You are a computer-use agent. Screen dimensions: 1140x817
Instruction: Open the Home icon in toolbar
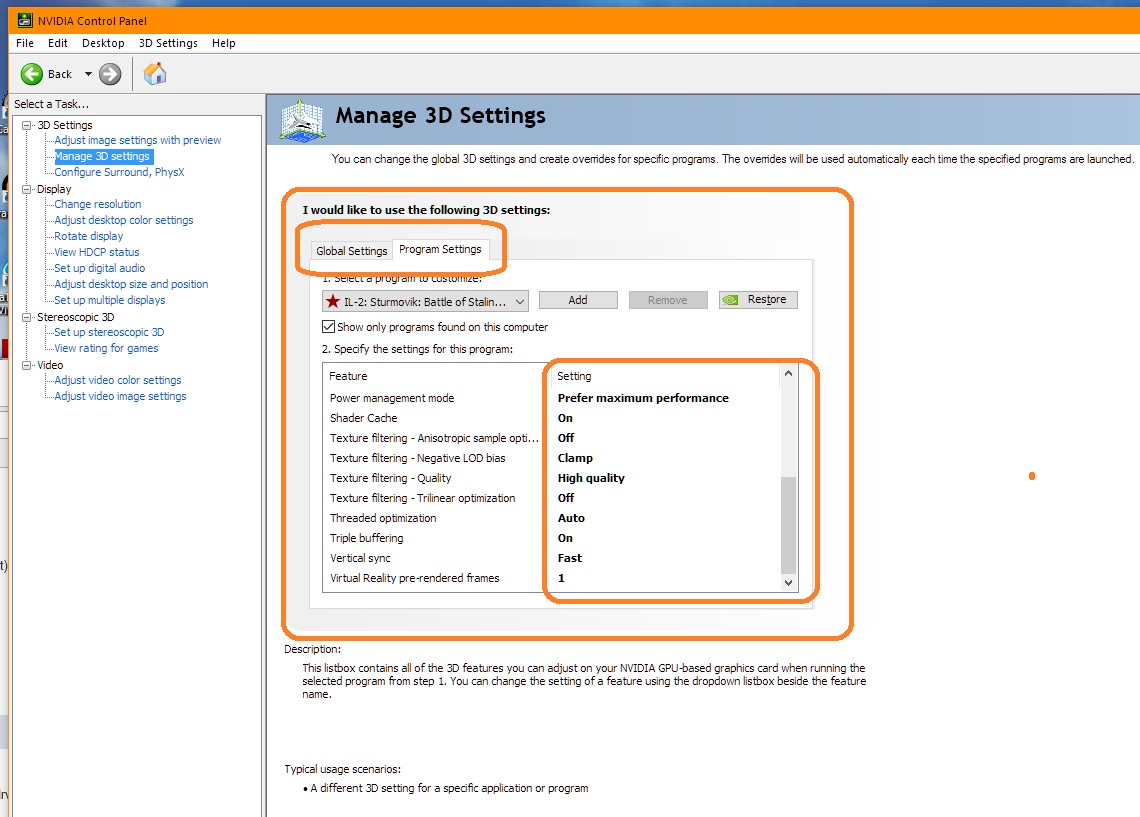[155, 73]
